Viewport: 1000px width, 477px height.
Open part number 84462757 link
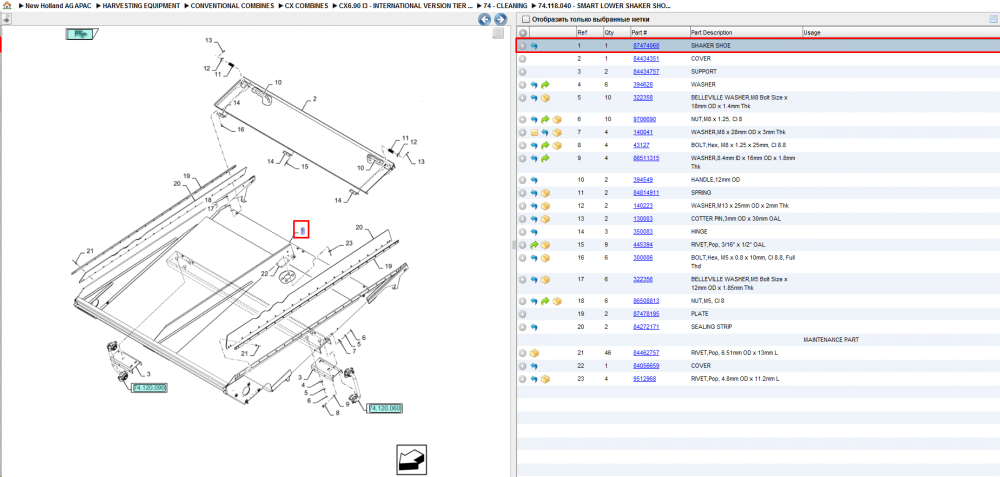click(x=645, y=353)
